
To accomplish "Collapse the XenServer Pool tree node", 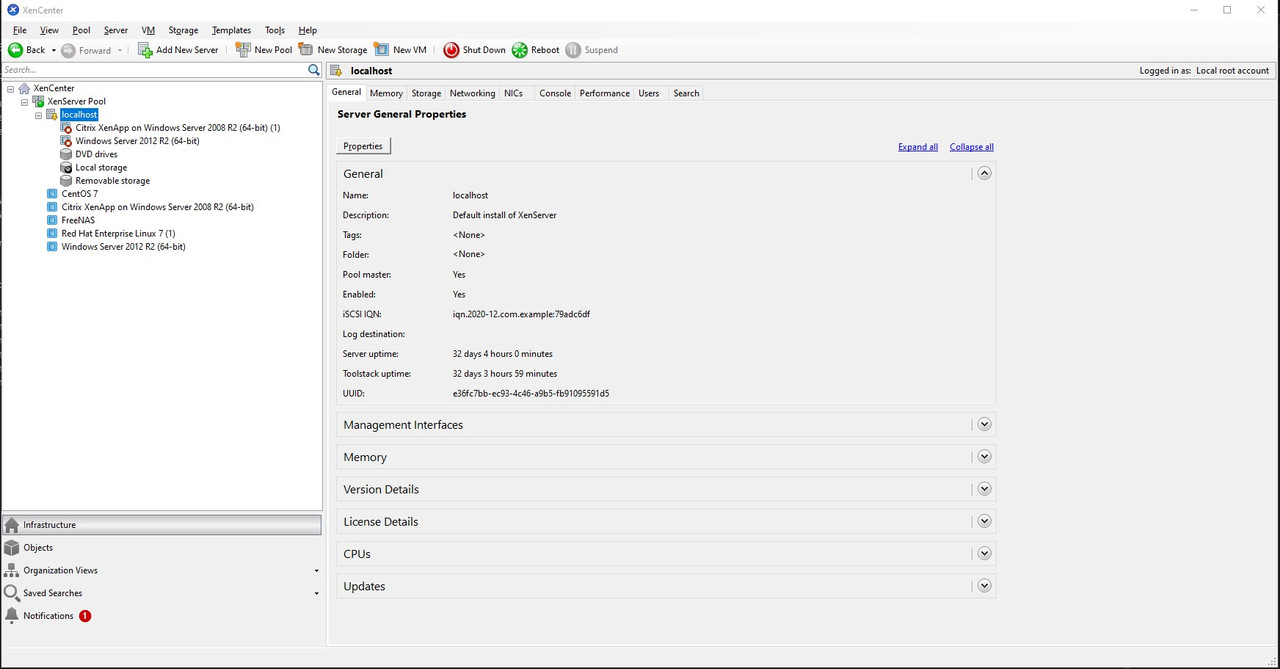I will 25,102.
